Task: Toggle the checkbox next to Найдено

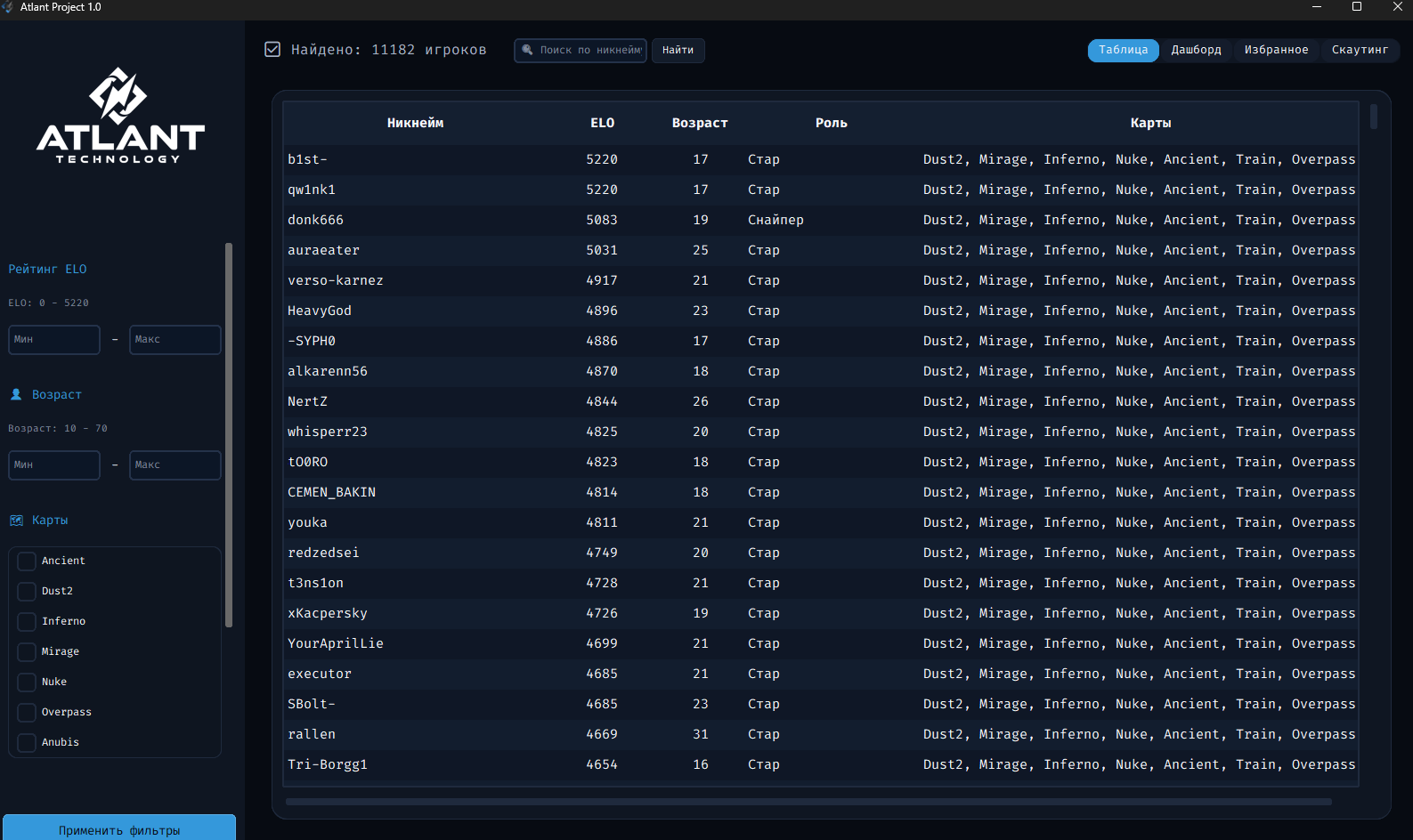Action: point(272,50)
